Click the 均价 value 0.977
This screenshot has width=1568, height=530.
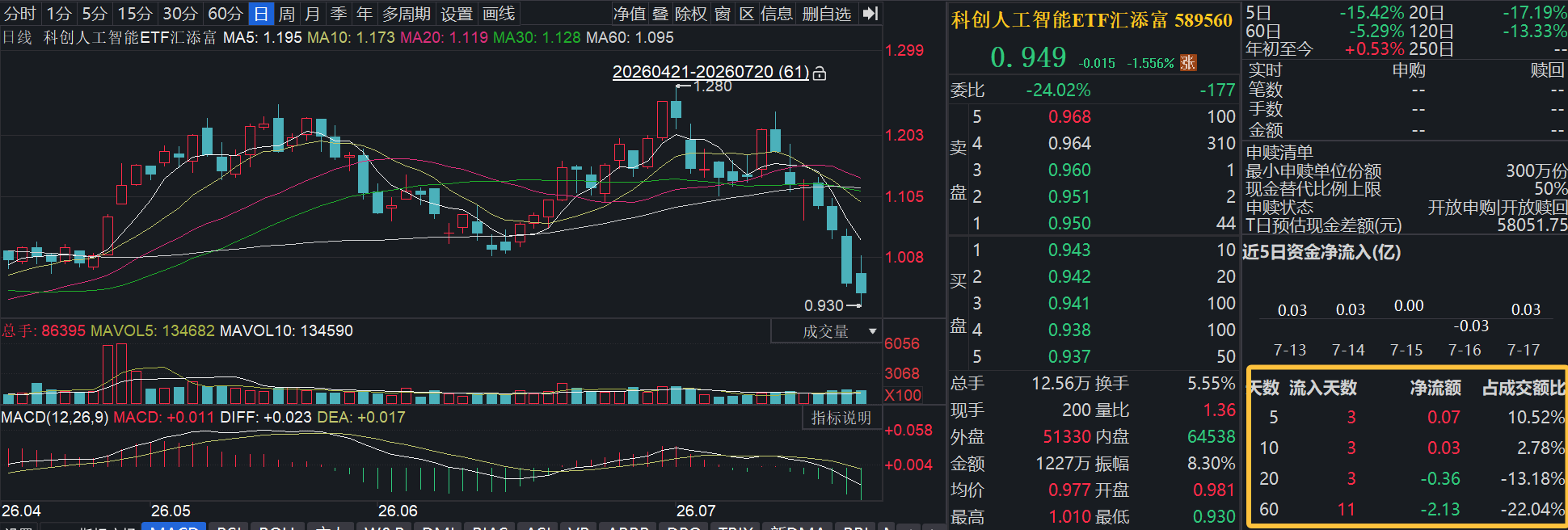click(1070, 490)
